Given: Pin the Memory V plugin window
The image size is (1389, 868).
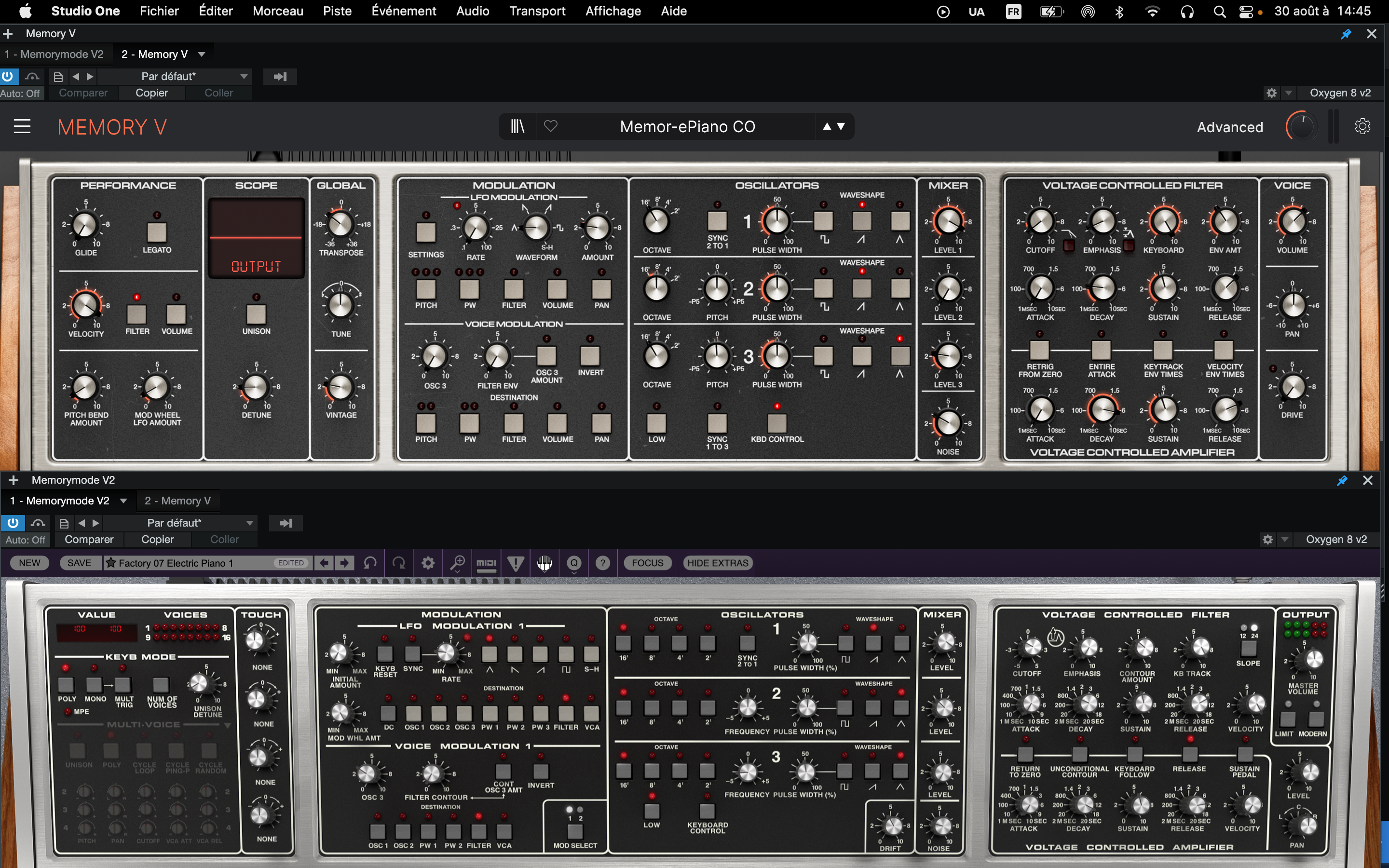Looking at the screenshot, I should point(1346,34).
